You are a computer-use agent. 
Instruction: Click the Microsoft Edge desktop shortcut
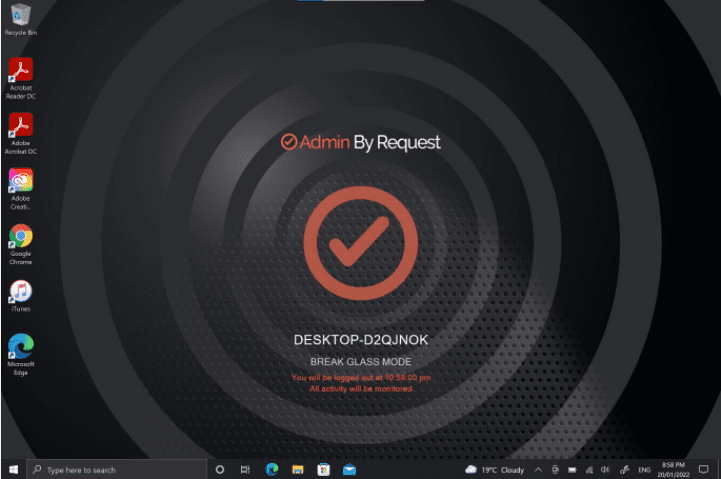click(20, 348)
